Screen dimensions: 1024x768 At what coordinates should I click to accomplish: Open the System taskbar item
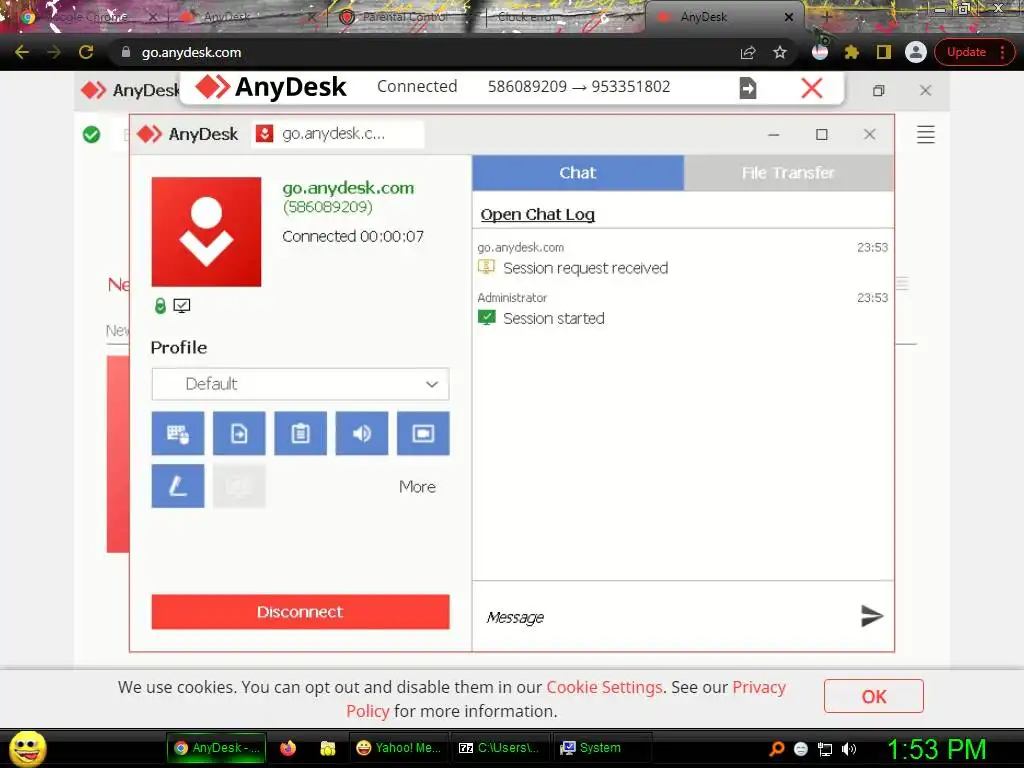pos(601,748)
